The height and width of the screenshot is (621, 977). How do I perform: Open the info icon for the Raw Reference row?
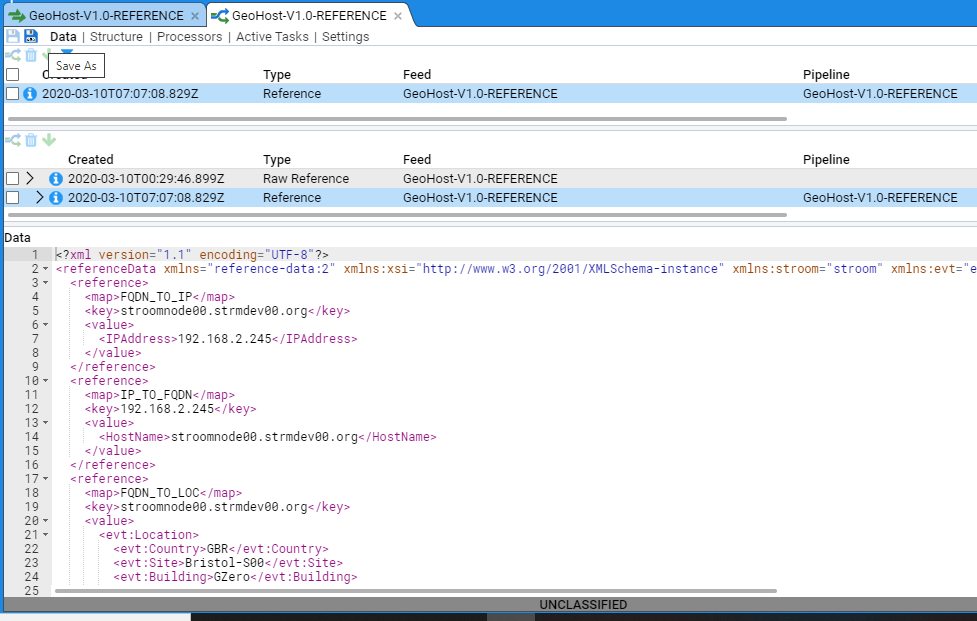pyautogui.click(x=56, y=179)
